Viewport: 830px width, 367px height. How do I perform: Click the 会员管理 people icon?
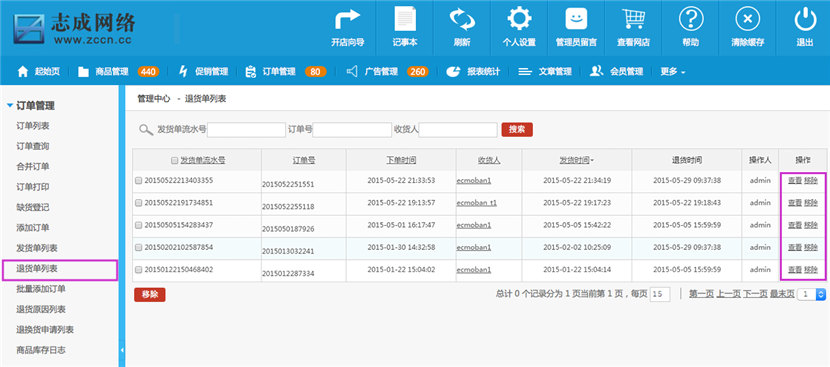click(597, 71)
